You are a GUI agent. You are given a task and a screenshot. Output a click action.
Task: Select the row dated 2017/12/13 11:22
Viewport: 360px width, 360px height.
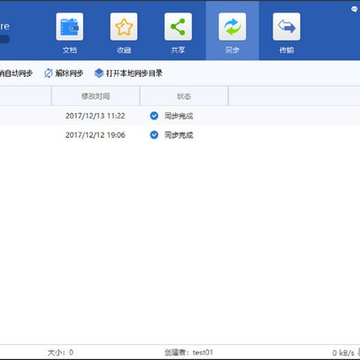pos(180,116)
